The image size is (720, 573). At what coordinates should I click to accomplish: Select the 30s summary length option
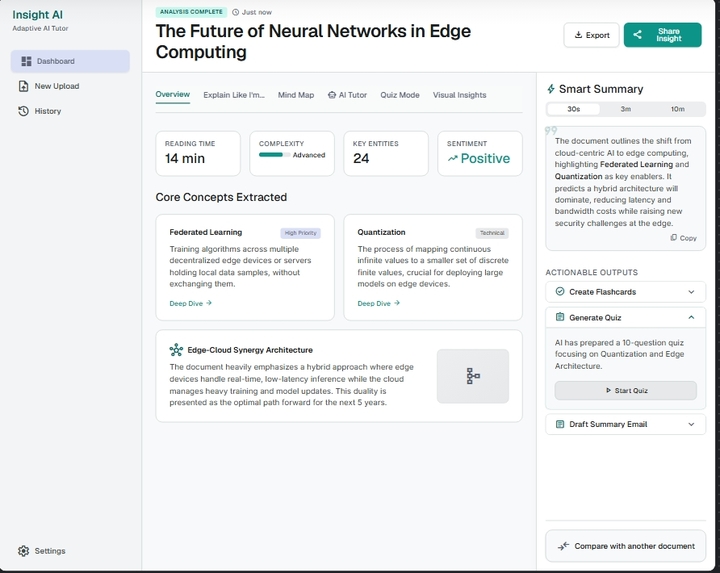tap(574, 109)
